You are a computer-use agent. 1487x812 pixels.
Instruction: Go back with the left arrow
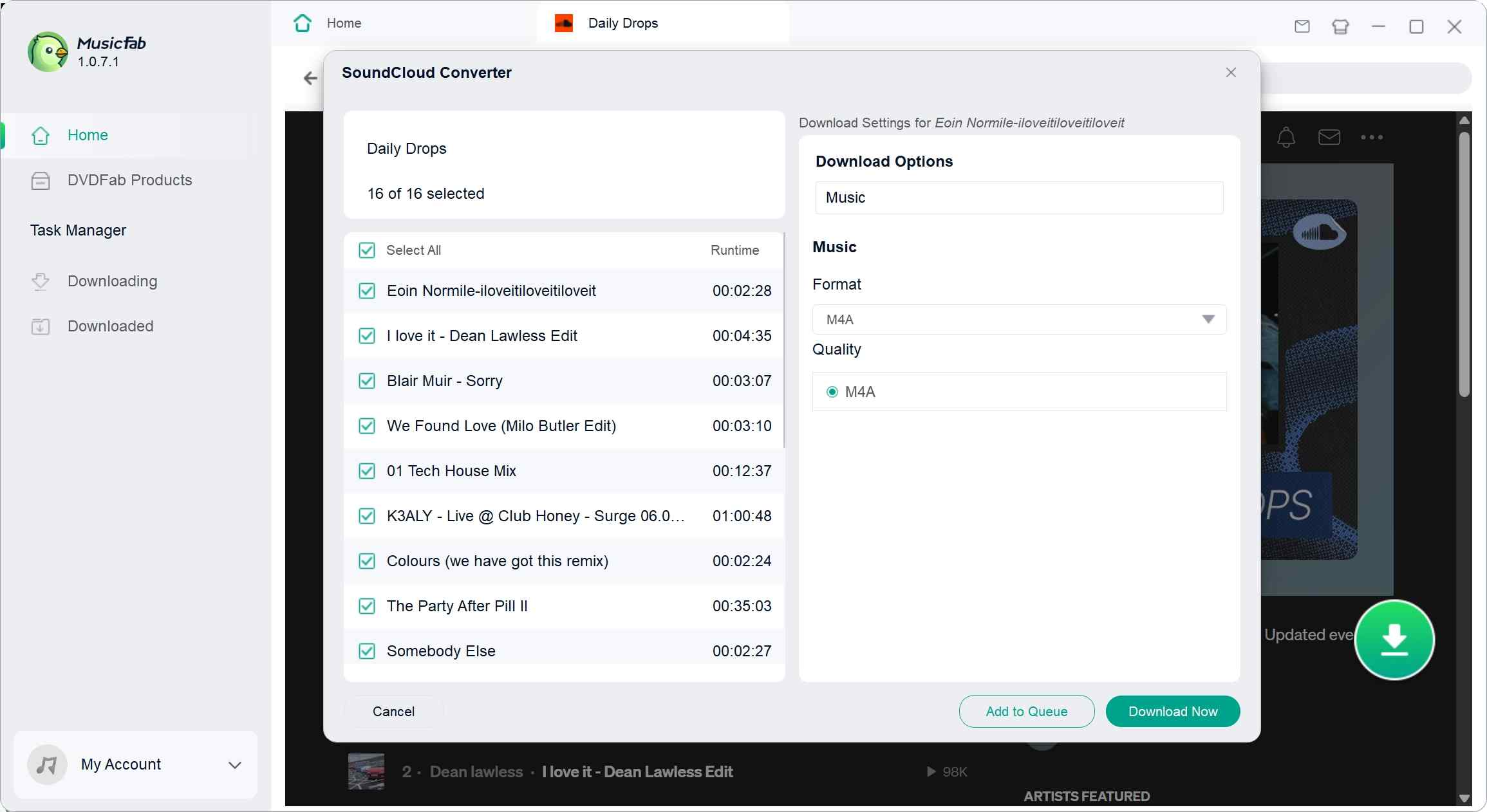tap(310, 78)
